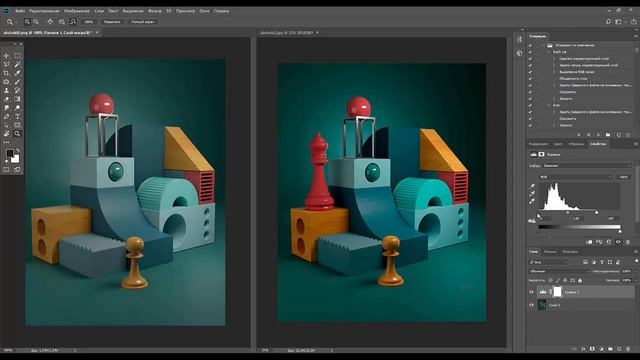
Task: Select the Dodge tool
Action: point(17,108)
